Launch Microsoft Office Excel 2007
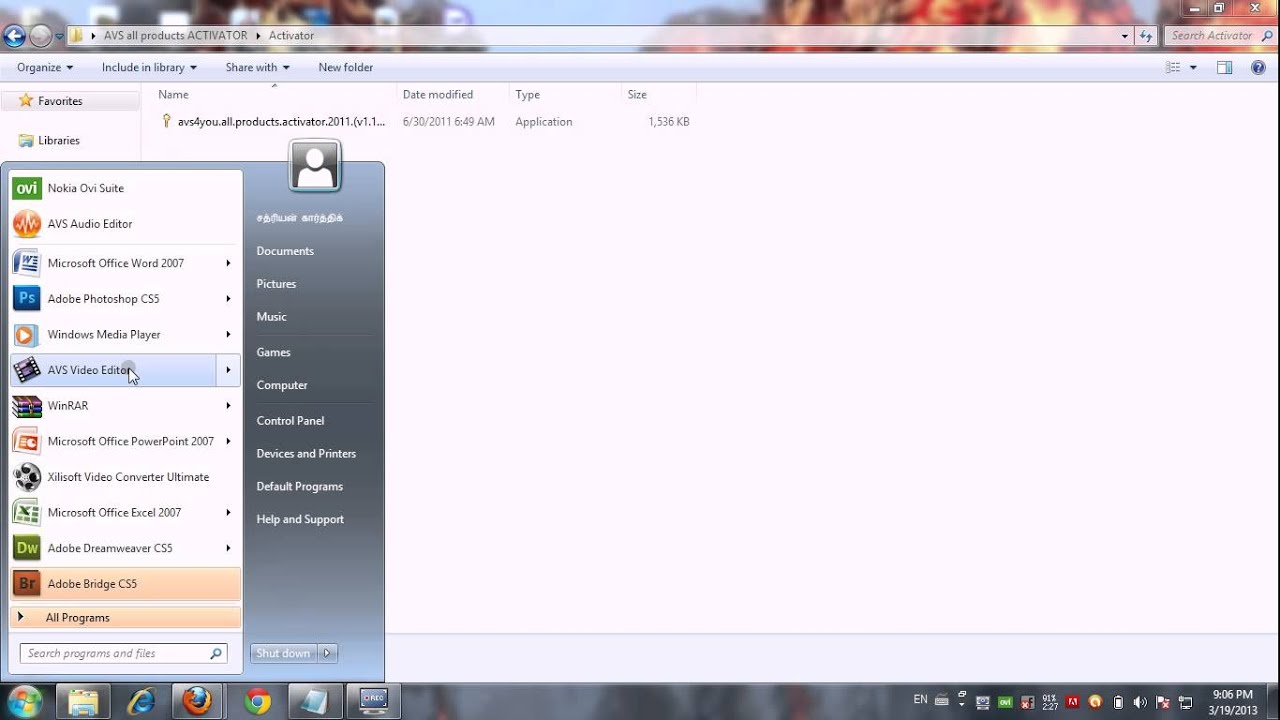Screen dimensions: 1280x720 coord(113,512)
